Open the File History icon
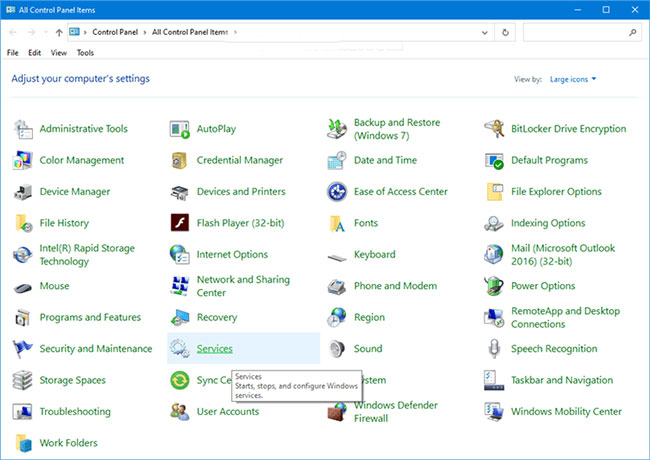This screenshot has width=650, height=460. click(24, 223)
